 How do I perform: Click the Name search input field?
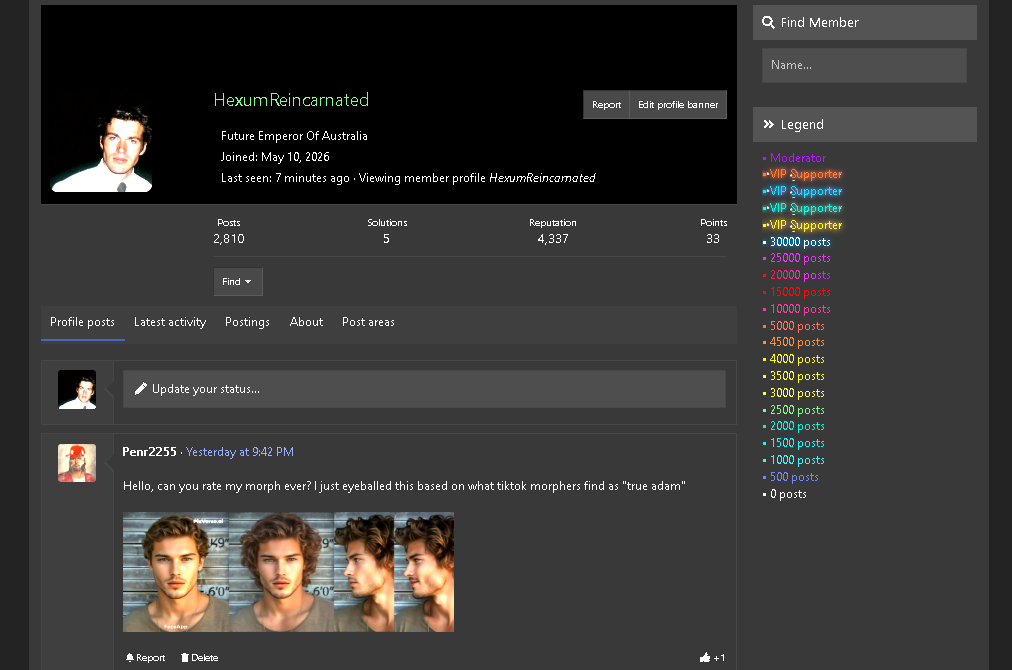coord(864,65)
